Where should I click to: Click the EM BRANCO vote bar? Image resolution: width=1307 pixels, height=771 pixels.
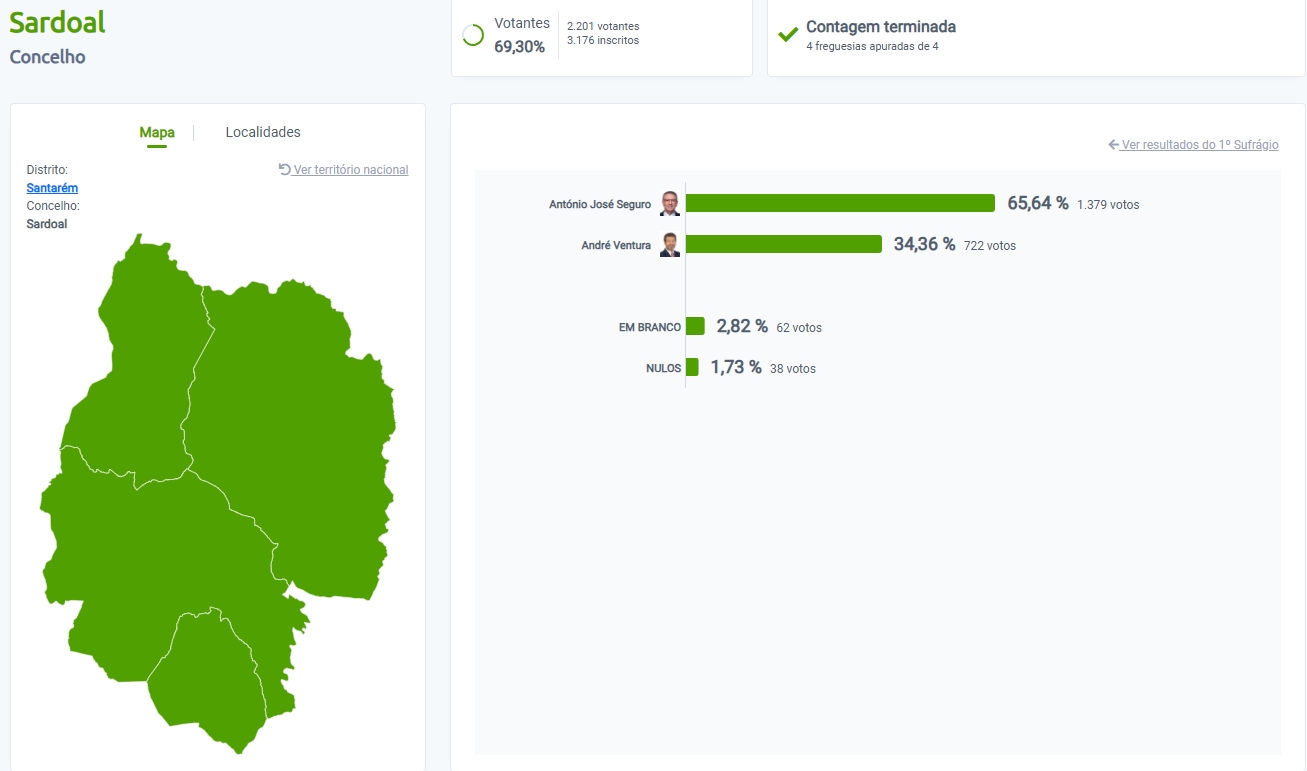[695, 326]
